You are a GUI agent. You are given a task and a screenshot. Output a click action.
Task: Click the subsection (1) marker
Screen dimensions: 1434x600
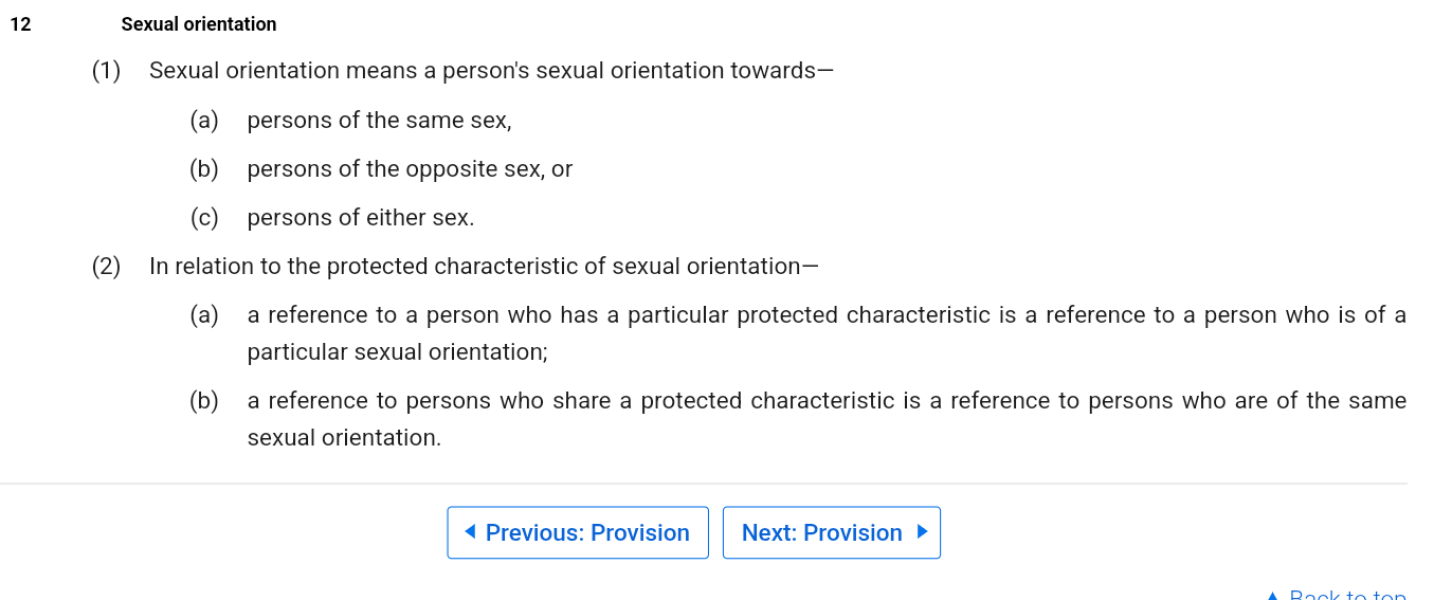pyautogui.click(x=105, y=70)
